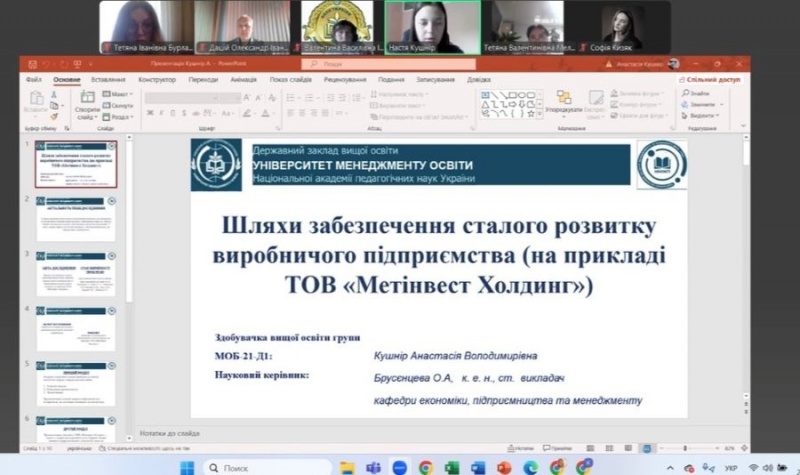Click the bulleted list icon

click(292, 97)
